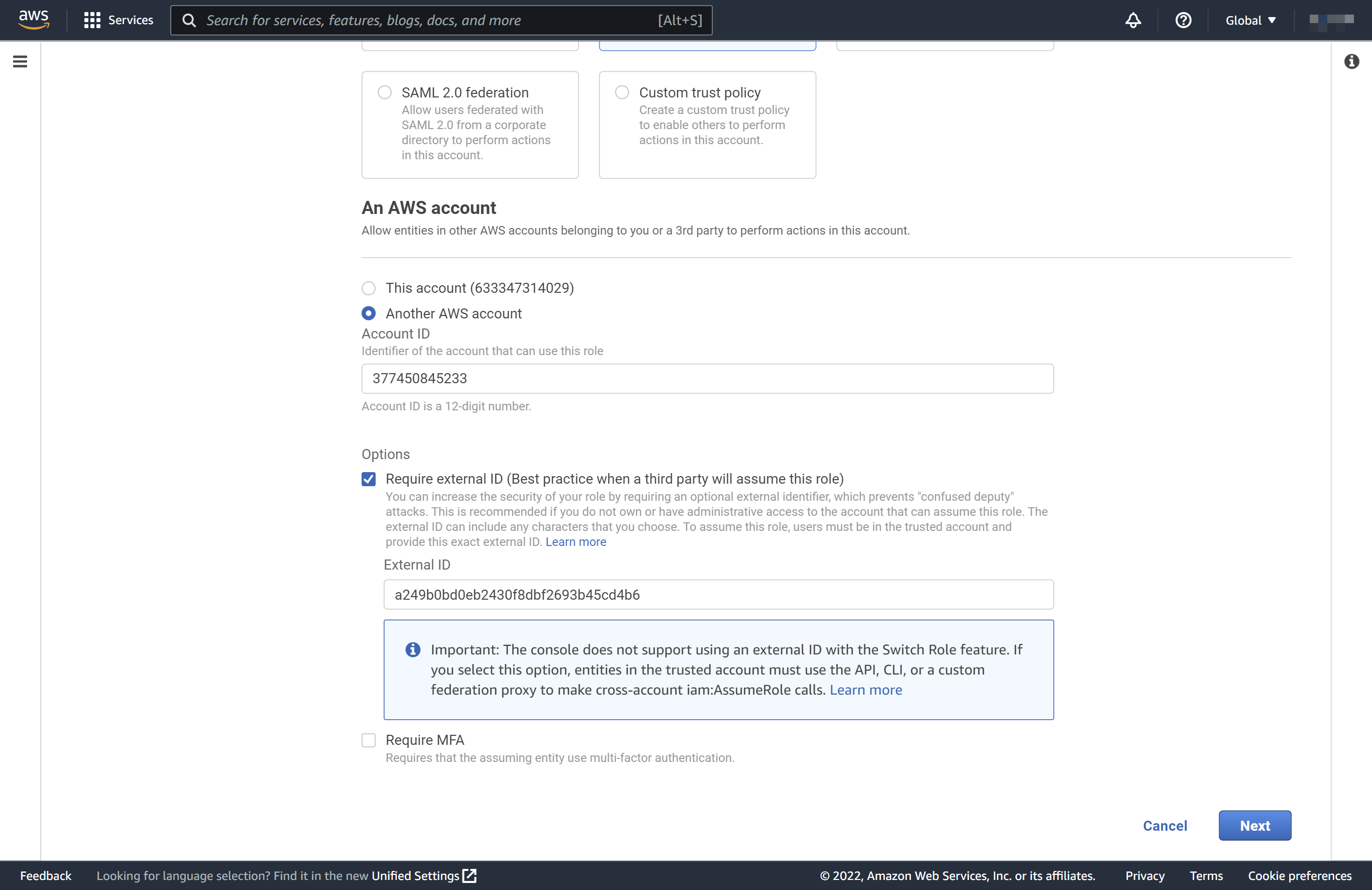Open the help question mark menu
The image size is (1372, 890).
coord(1183,20)
